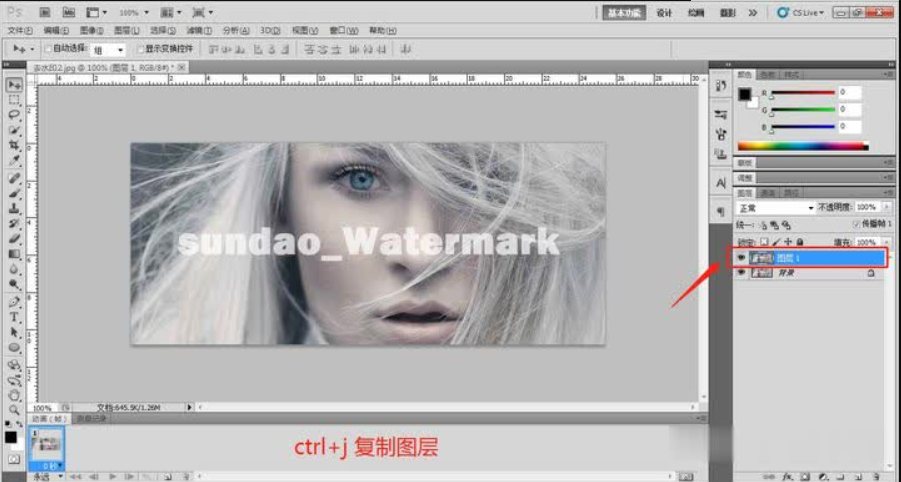Select the Gradient tool
Image resolution: width=901 pixels, height=482 pixels.
(14, 254)
